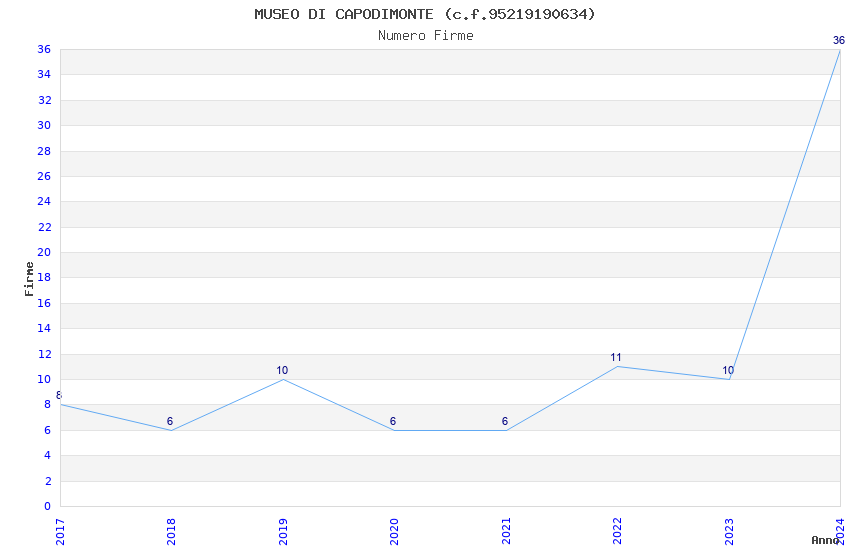This screenshot has width=850, height=550.
Task: Select the 2019 year label
Action: pos(283,532)
